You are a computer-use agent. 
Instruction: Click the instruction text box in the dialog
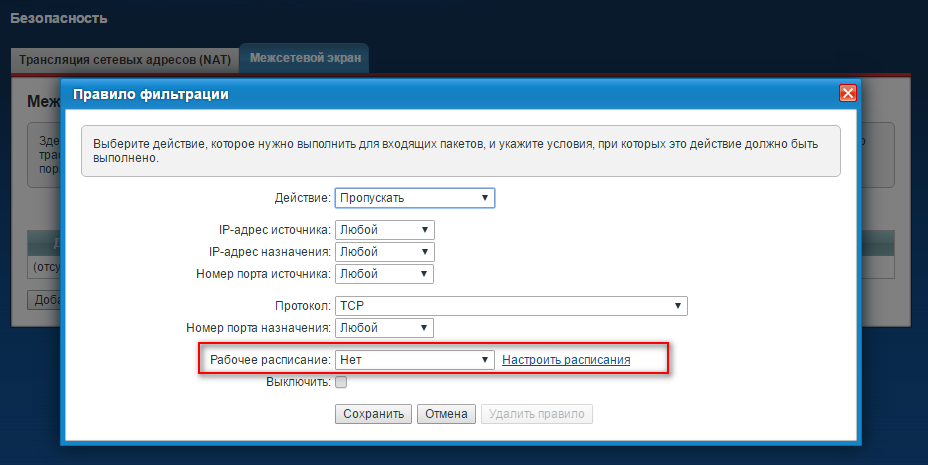click(460, 151)
